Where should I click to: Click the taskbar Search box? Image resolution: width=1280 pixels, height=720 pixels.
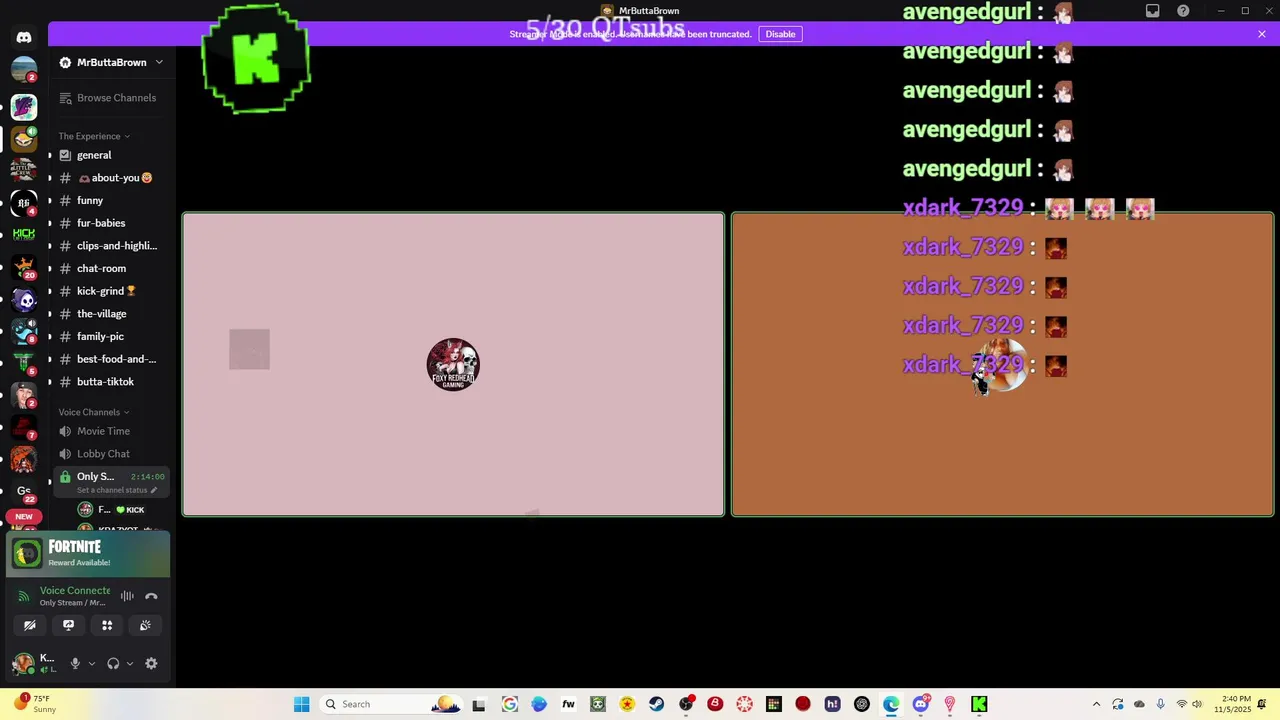coord(391,704)
